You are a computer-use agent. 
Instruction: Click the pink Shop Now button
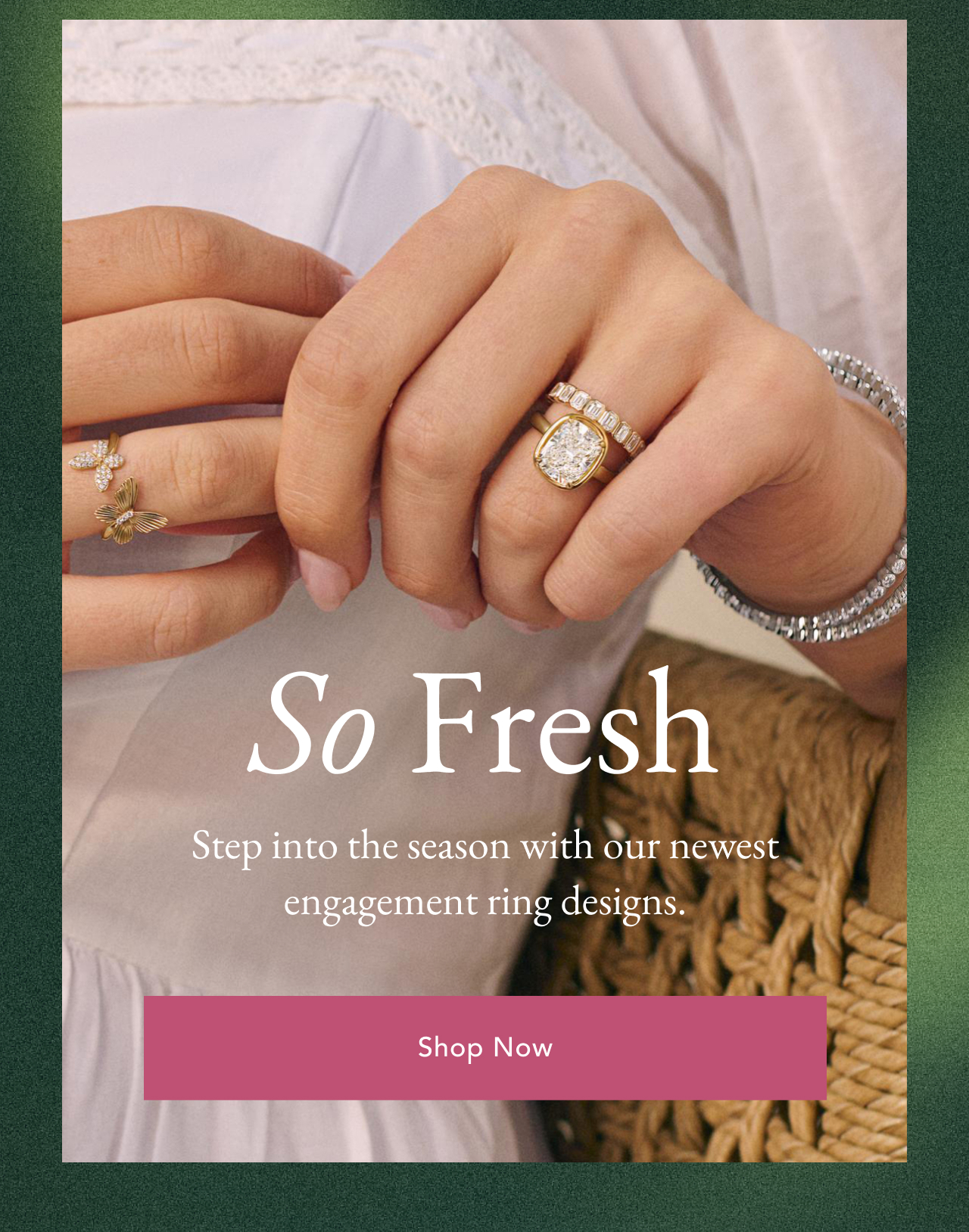click(x=484, y=1047)
